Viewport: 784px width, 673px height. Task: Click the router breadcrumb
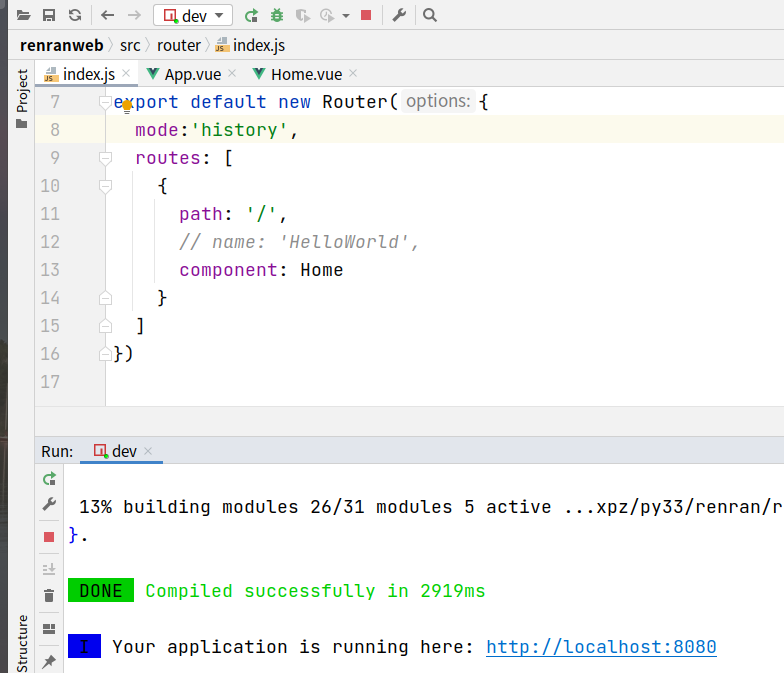(178, 46)
